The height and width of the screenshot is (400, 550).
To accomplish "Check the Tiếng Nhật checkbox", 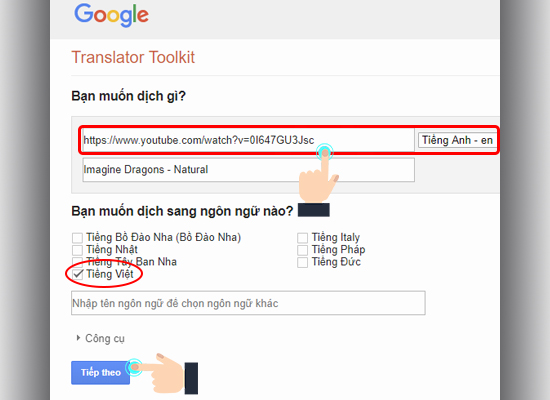I will click(x=77, y=250).
